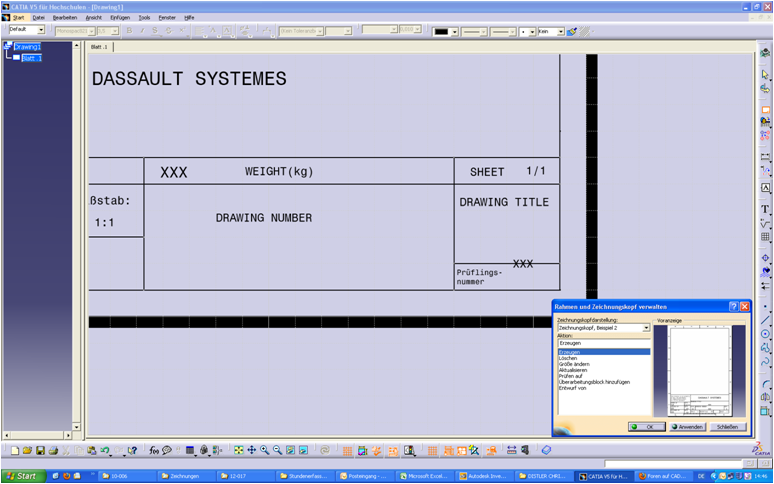Image resolution: width=774 pixels, height=484 pixels.
Task: Toggle Underline (S) text formatting
Action: coord(155,31)
